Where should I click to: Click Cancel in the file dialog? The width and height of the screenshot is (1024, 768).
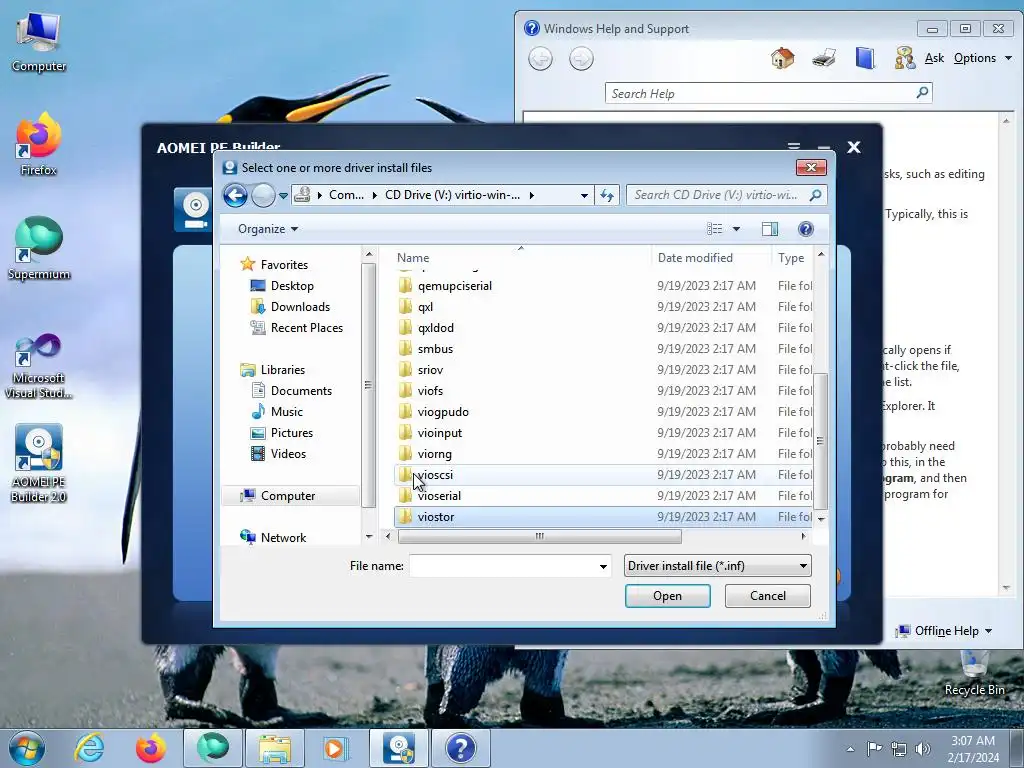768,596
